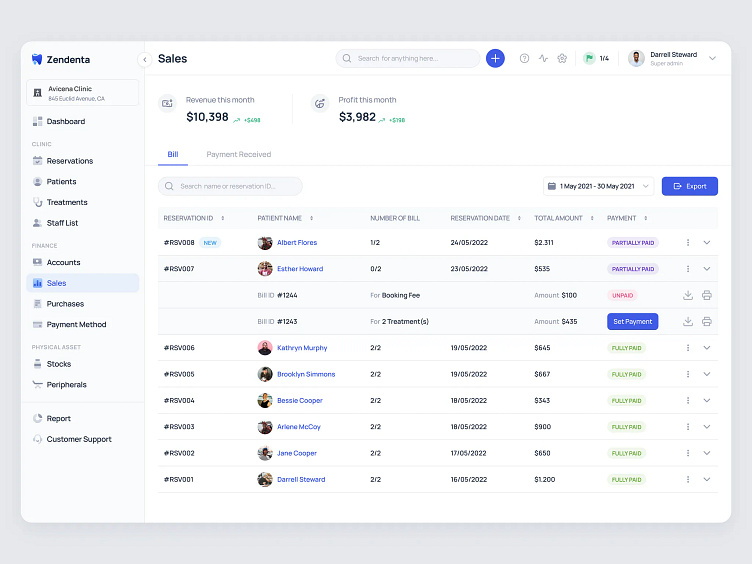The image size is (752, 564).
Task: Expand the #RSV001 Darrell Steward row
Action: pos(706,480)
